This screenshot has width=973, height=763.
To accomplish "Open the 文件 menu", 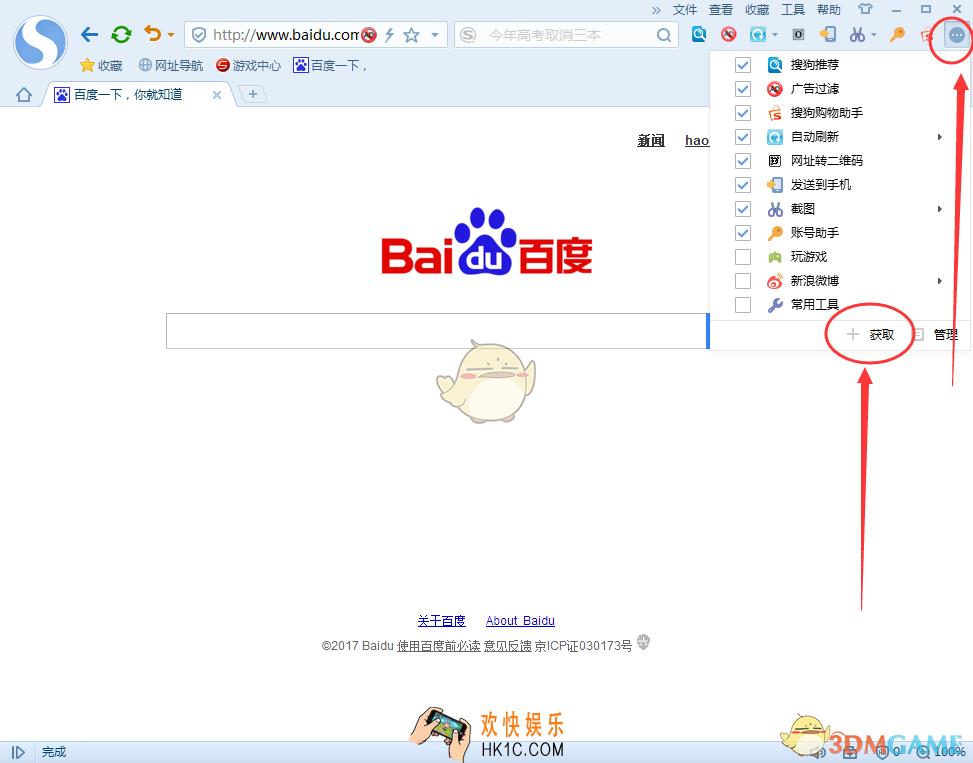I will click(685, 10).
